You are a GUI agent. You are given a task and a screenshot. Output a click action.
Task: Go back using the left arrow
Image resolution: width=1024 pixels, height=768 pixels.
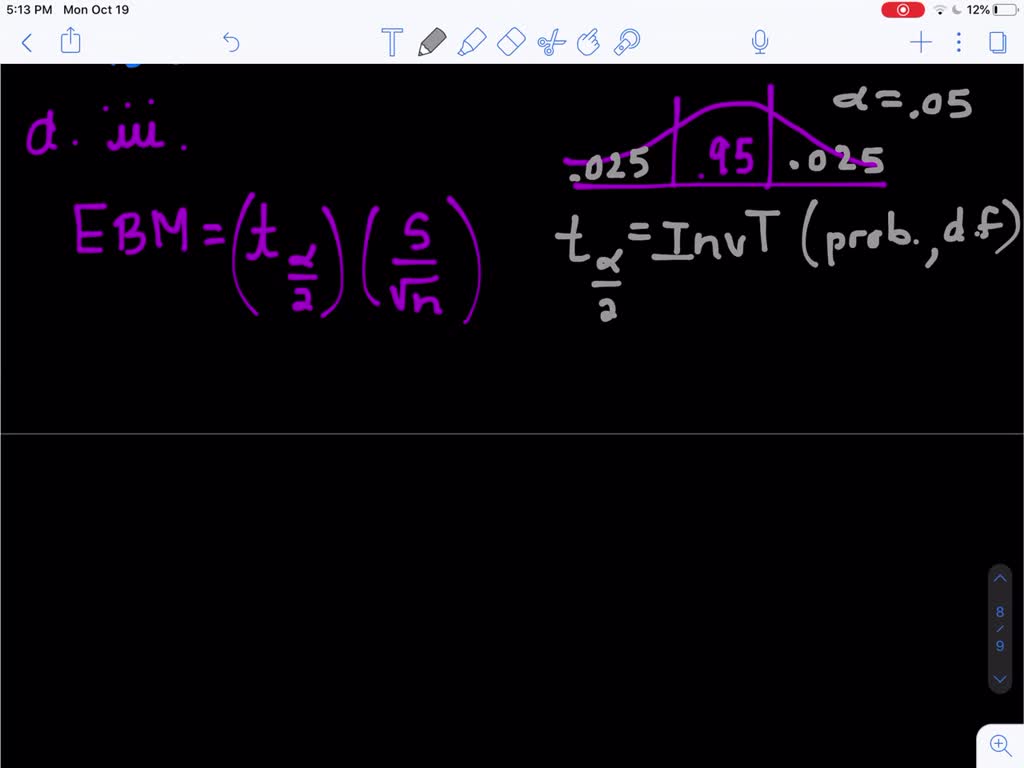(26, 42)
